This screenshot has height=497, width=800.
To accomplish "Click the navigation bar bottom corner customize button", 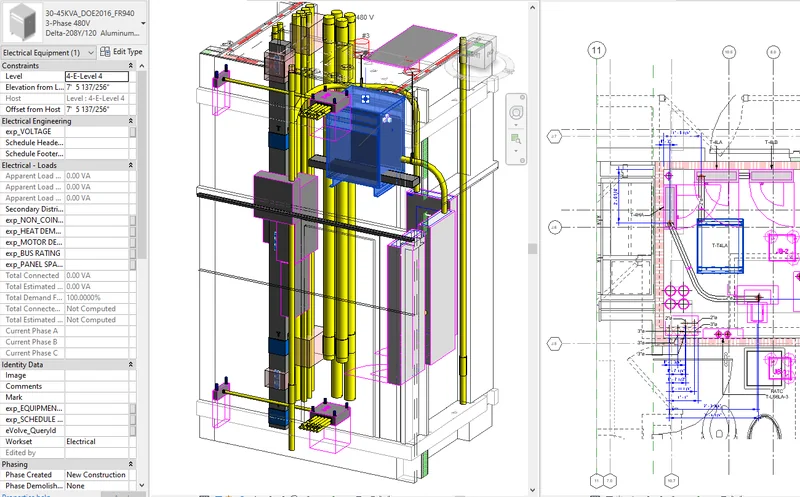I will pyautogui.click(x=522, y=161).
